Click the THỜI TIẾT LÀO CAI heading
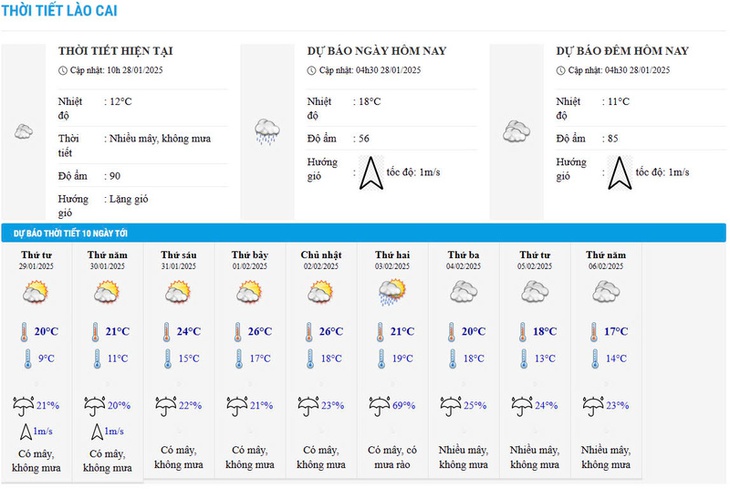 pyautogui.click(x=59, y=11)
